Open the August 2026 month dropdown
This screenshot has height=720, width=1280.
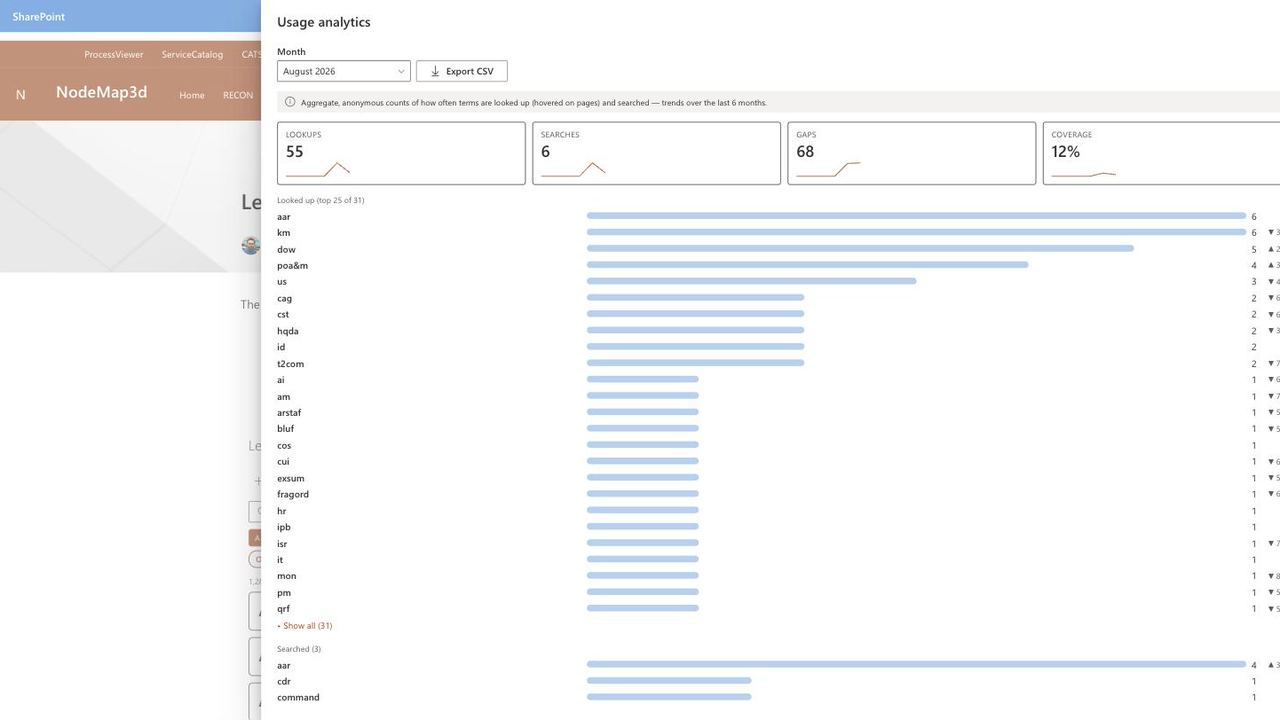click(x=343, y=71)
